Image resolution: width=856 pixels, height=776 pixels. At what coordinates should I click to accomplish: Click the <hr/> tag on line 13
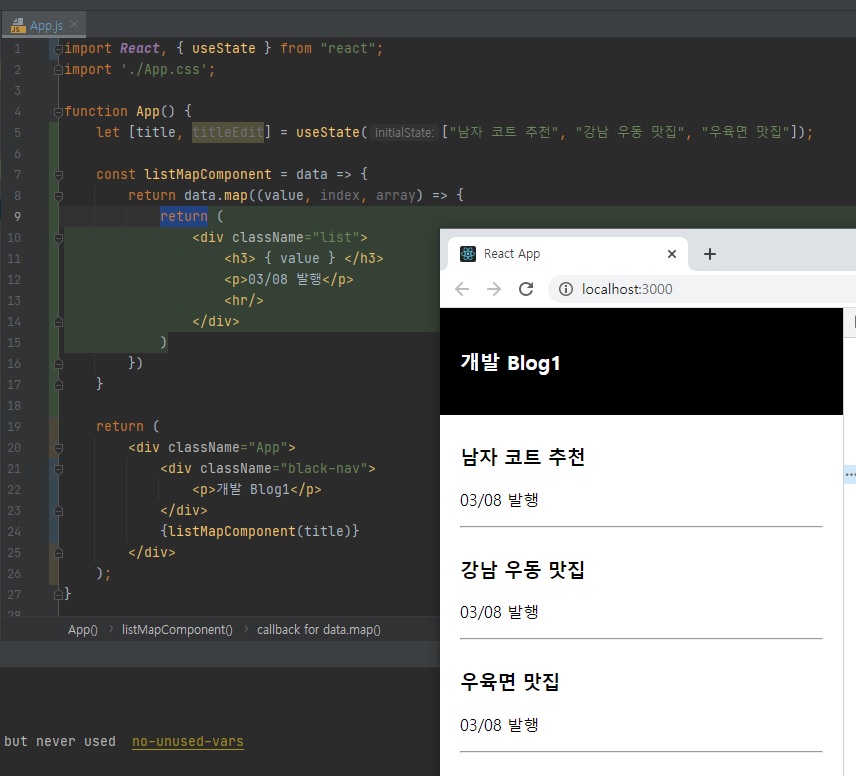tap(243, 300)
